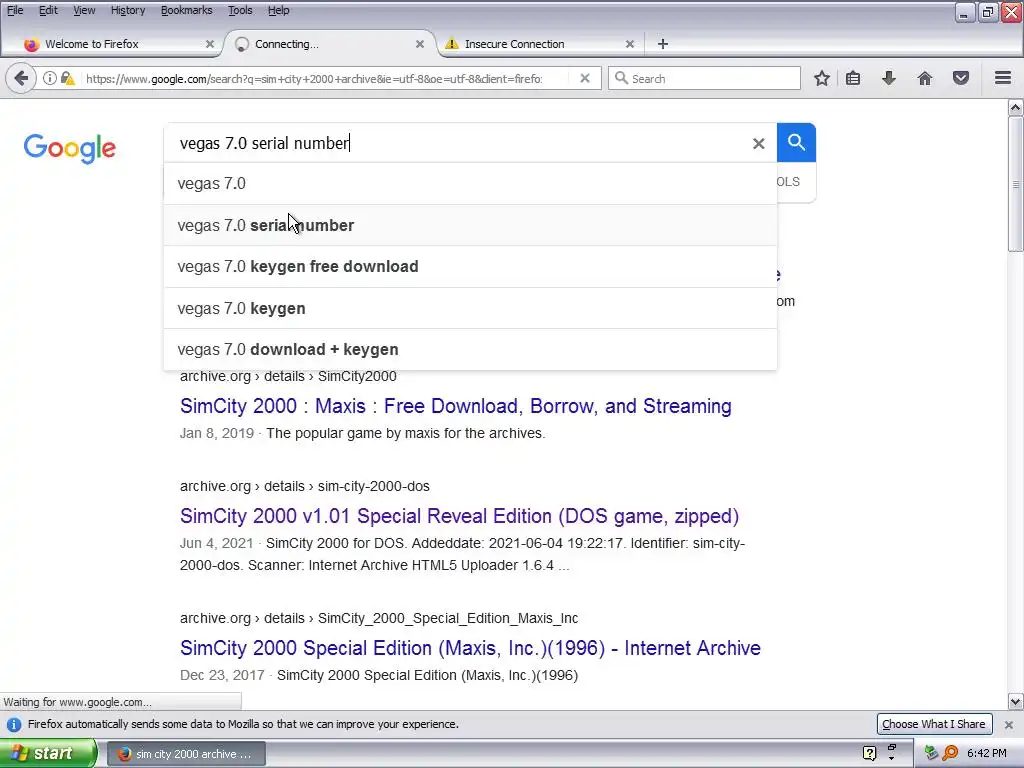Save page to Pocket icon
Image resolution: width=1024 pixels, height=768 pixels.
tap(961, 78)
